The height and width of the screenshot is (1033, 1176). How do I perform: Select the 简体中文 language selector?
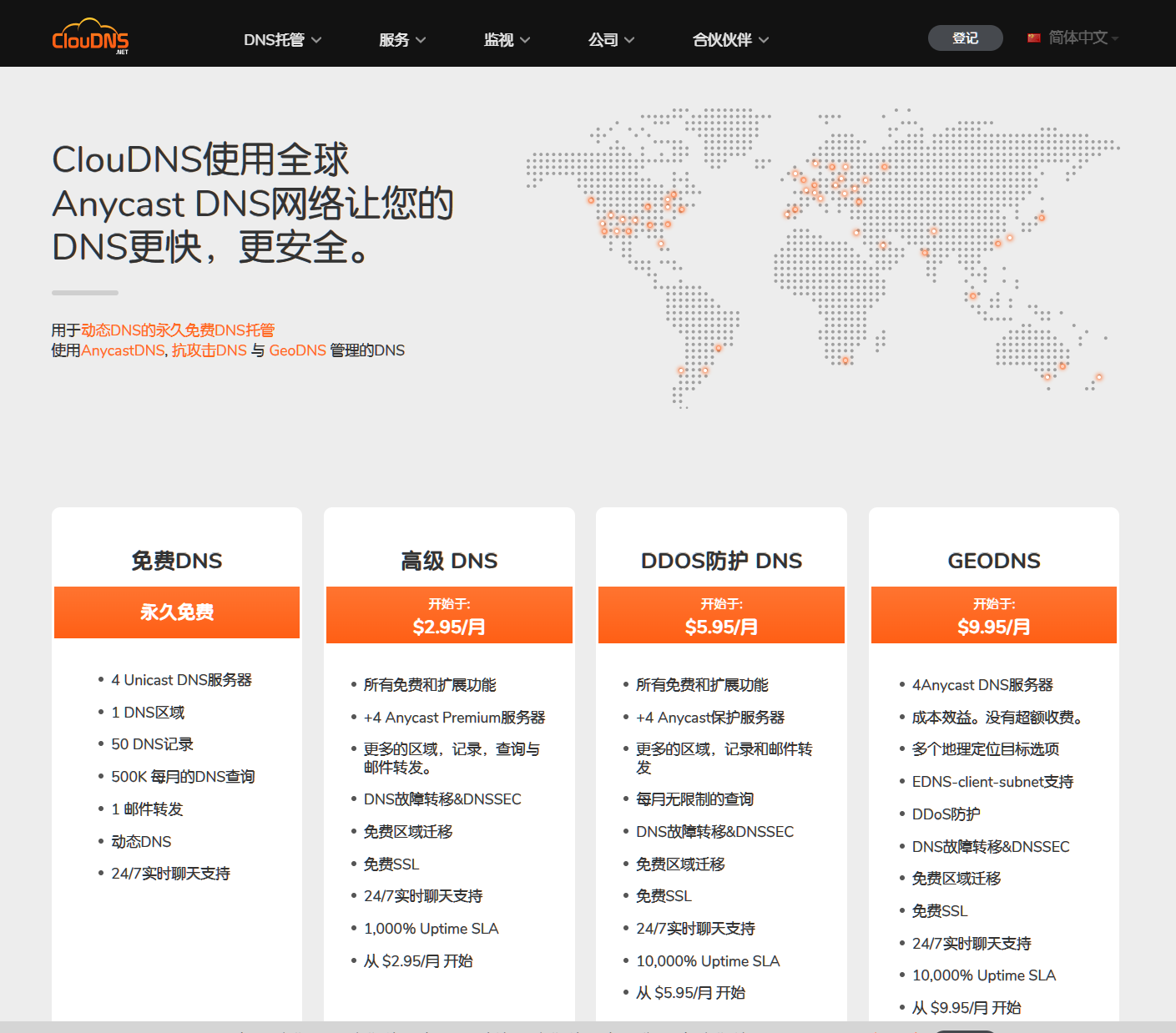1078,38
